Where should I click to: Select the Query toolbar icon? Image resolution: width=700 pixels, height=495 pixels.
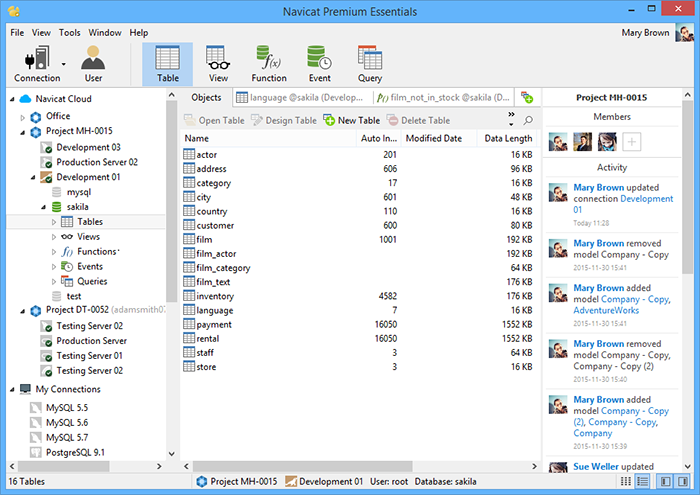pyautogui.click(x=370, y=64)
